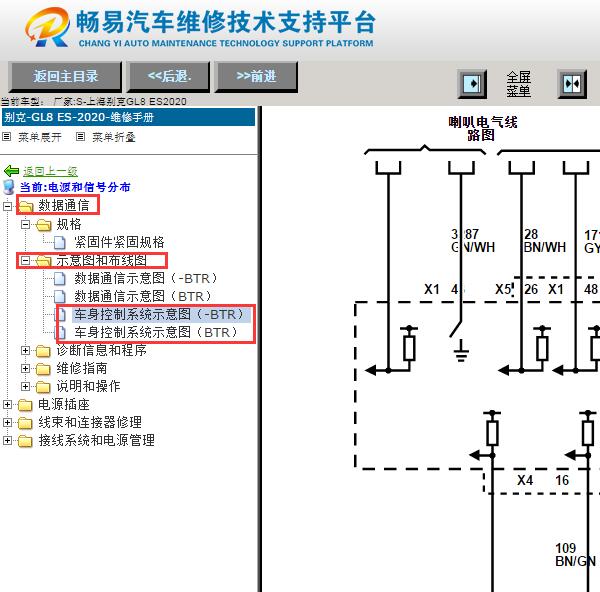Select the 示意图和布线图 folder
The image size is (600, 592).
[x=101, y=260]
